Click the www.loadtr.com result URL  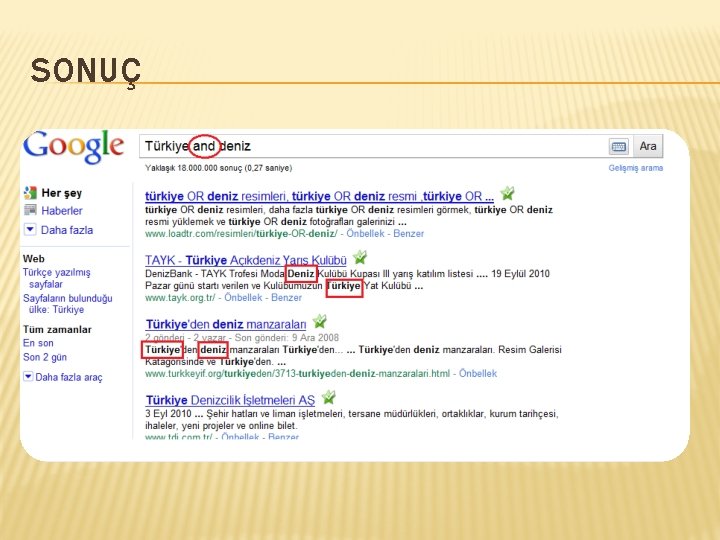click(x=241, y=233)
